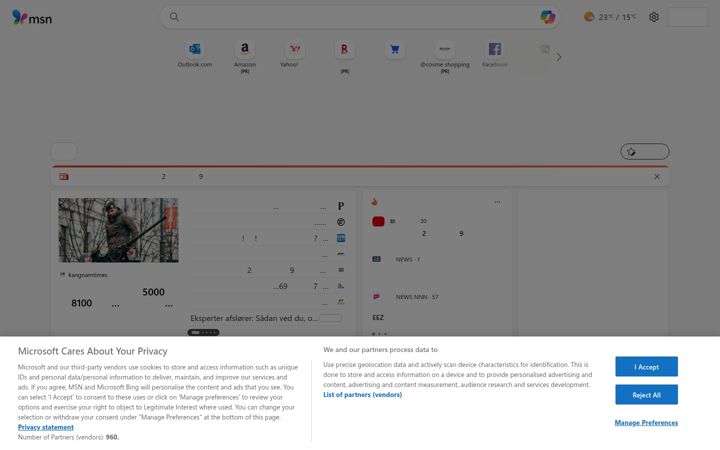Click the blue calendar publisher icon
The image size is (720, 450).
341,238
